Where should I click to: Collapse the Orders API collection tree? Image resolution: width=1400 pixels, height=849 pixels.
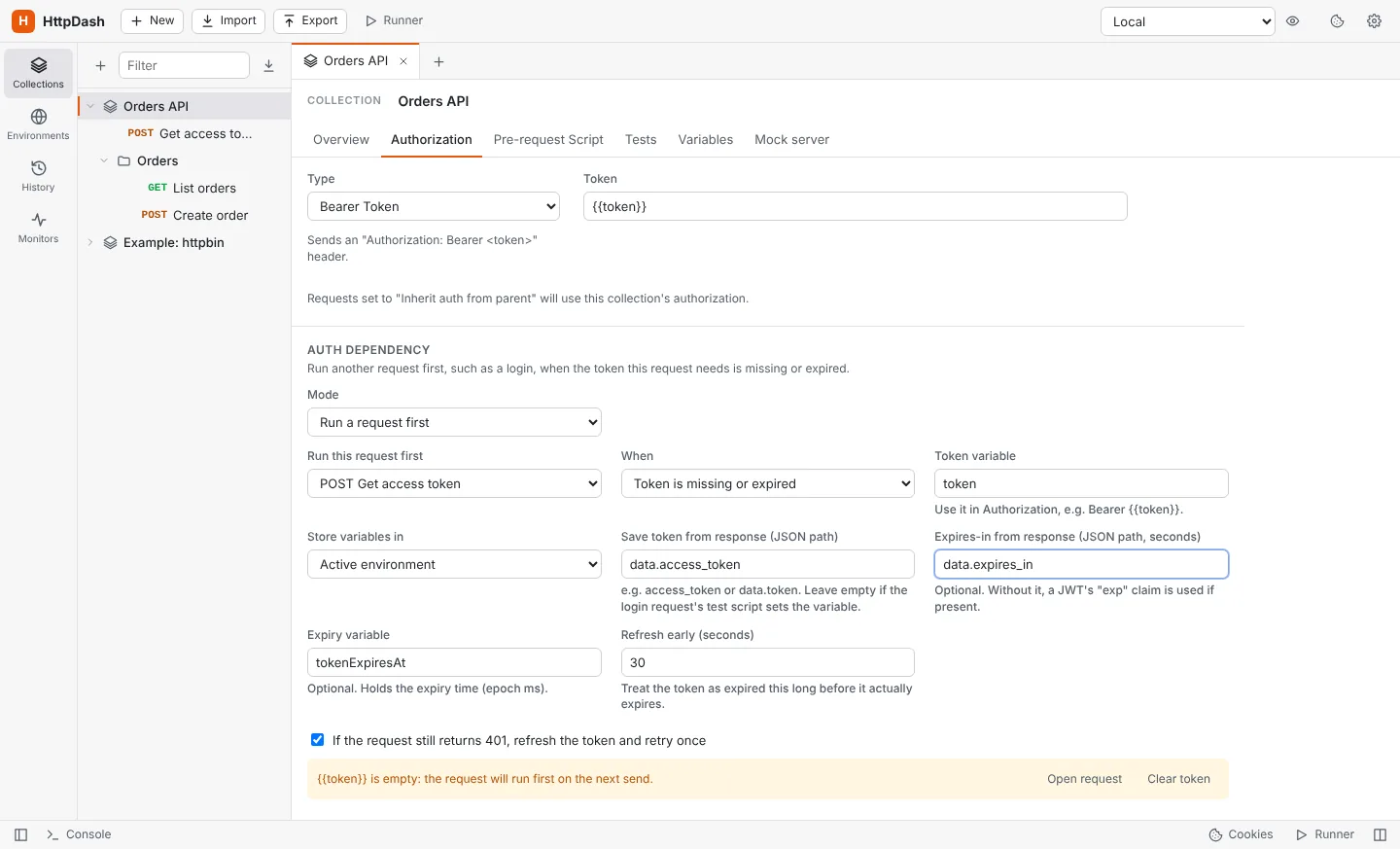click(x=90, y=106)
